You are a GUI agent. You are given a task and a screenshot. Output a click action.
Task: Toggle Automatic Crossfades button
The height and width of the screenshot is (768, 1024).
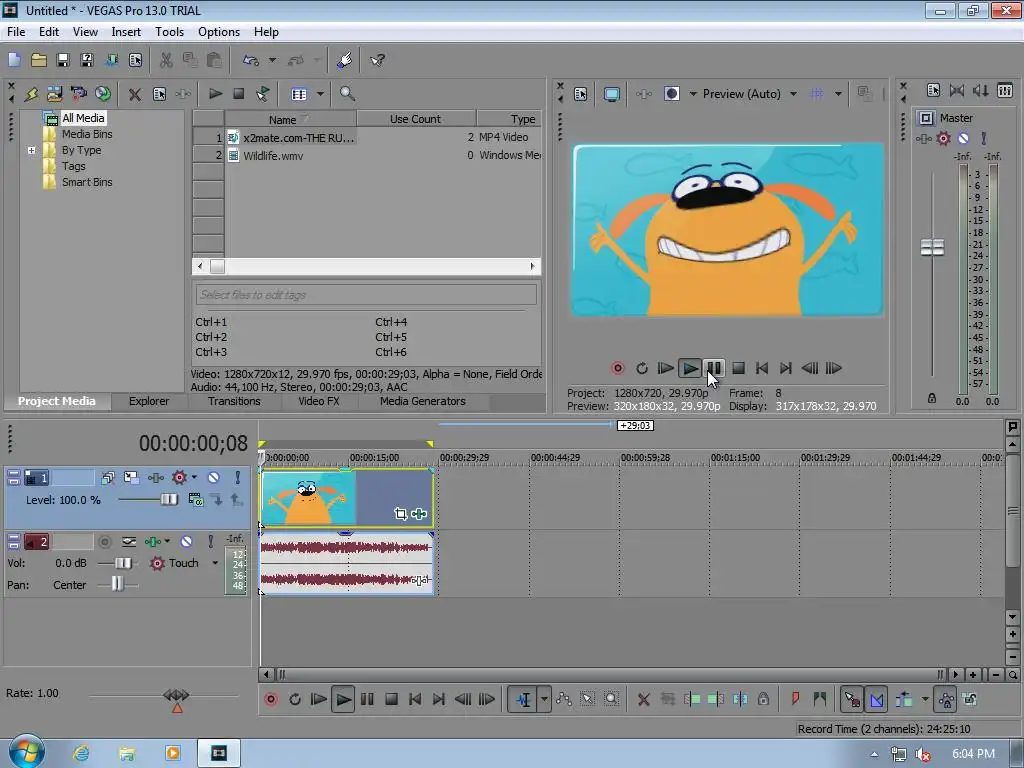876,699
